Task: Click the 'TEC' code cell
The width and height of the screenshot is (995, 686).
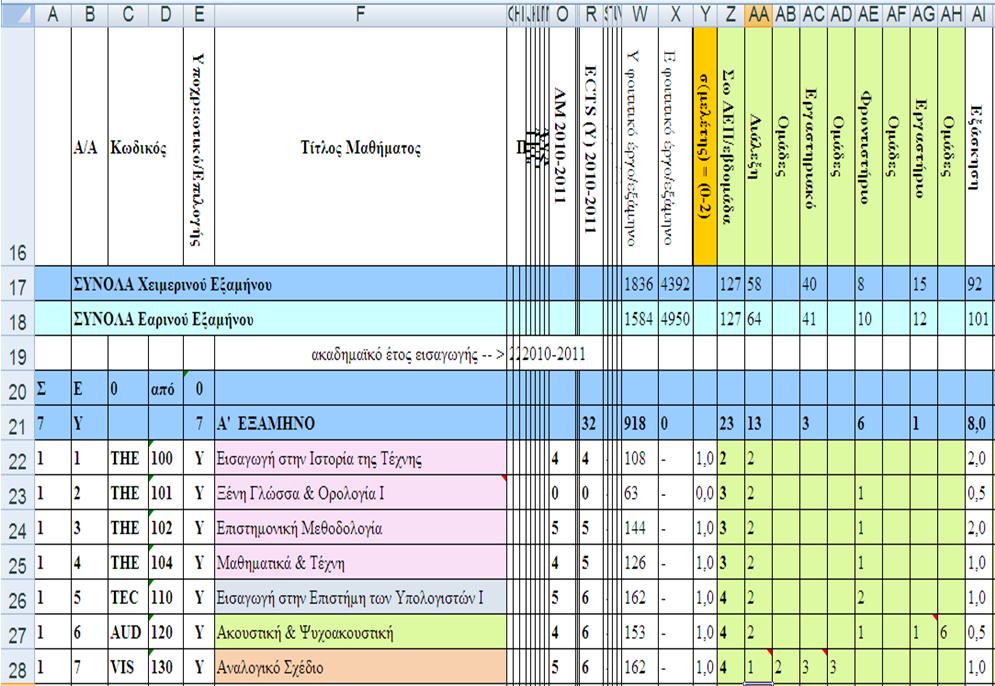Action: coord(128,597)
